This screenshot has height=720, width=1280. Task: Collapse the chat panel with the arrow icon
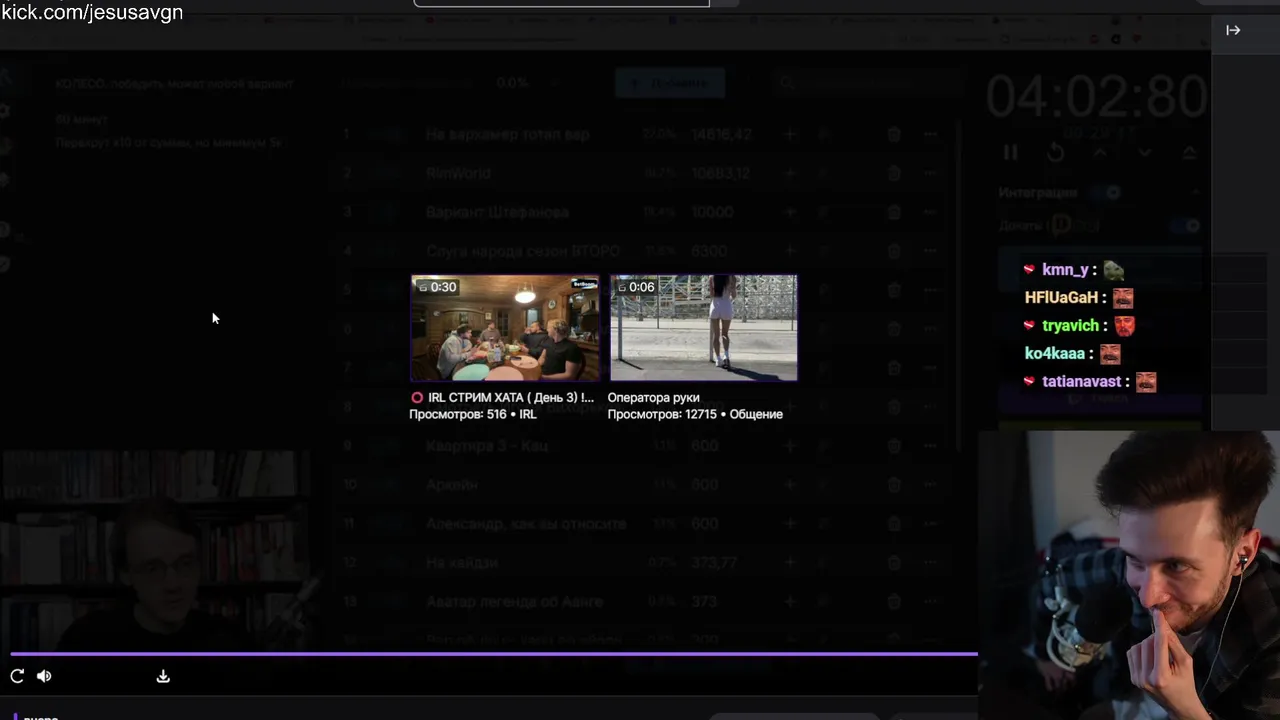1233,30
